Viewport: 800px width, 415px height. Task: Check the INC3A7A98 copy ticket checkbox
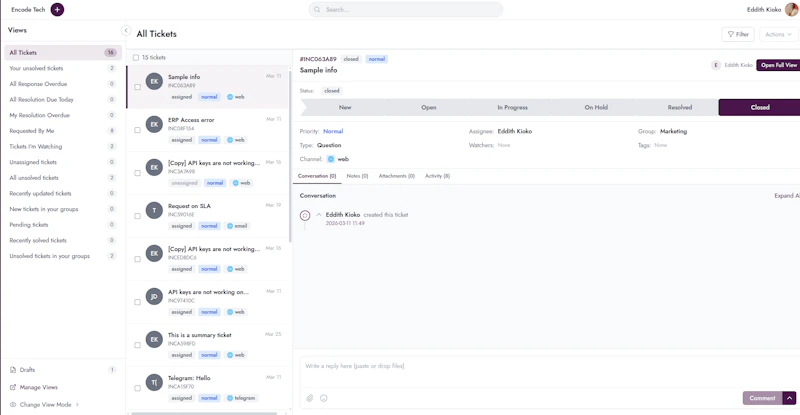[137, 173]
